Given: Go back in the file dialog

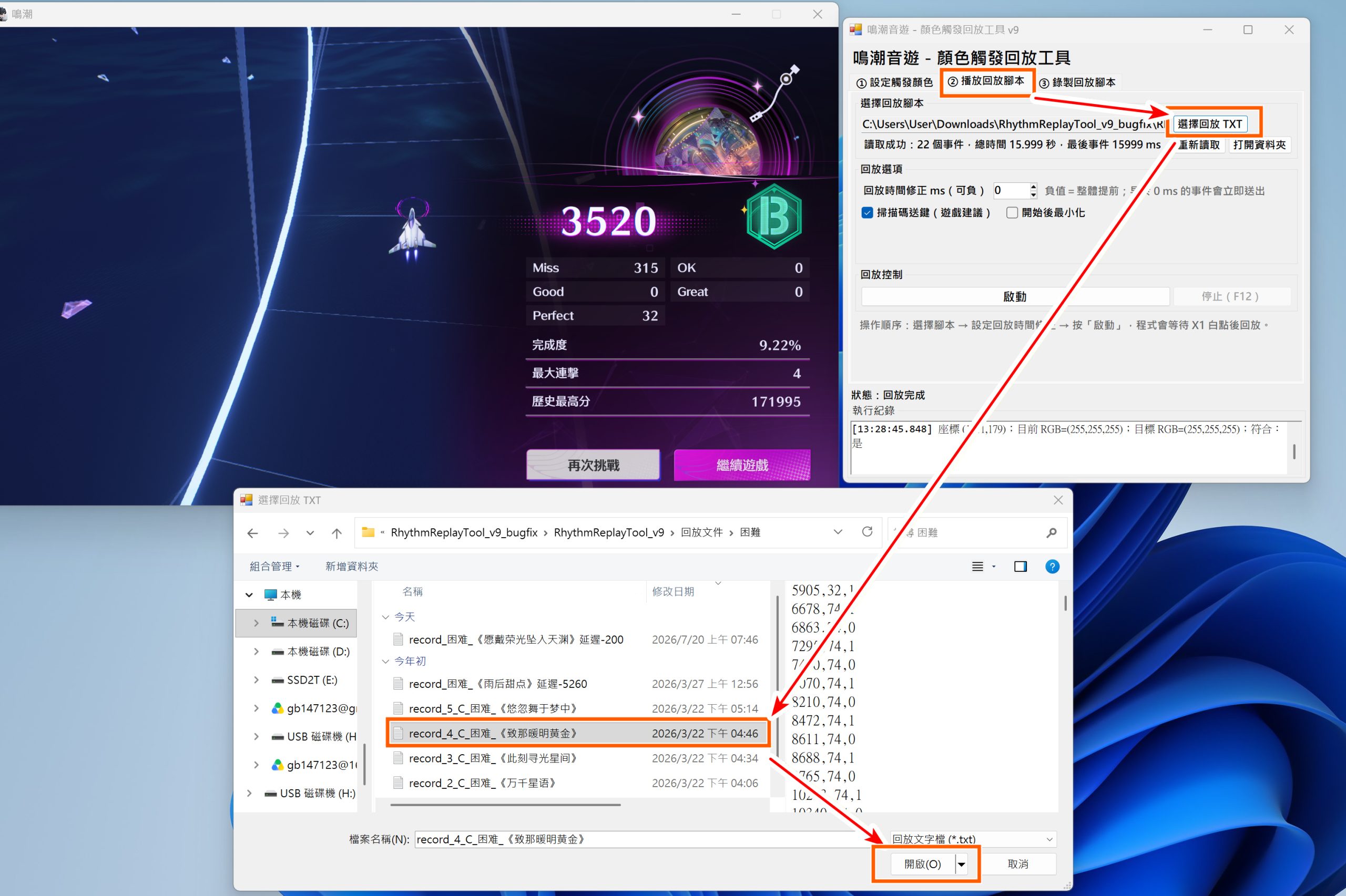Looking at the screenshot, I should tap(252, 533).
